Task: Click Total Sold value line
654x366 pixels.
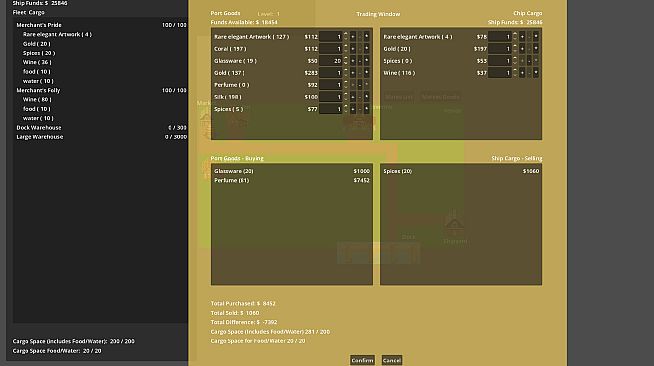Action: click(235, 313)
